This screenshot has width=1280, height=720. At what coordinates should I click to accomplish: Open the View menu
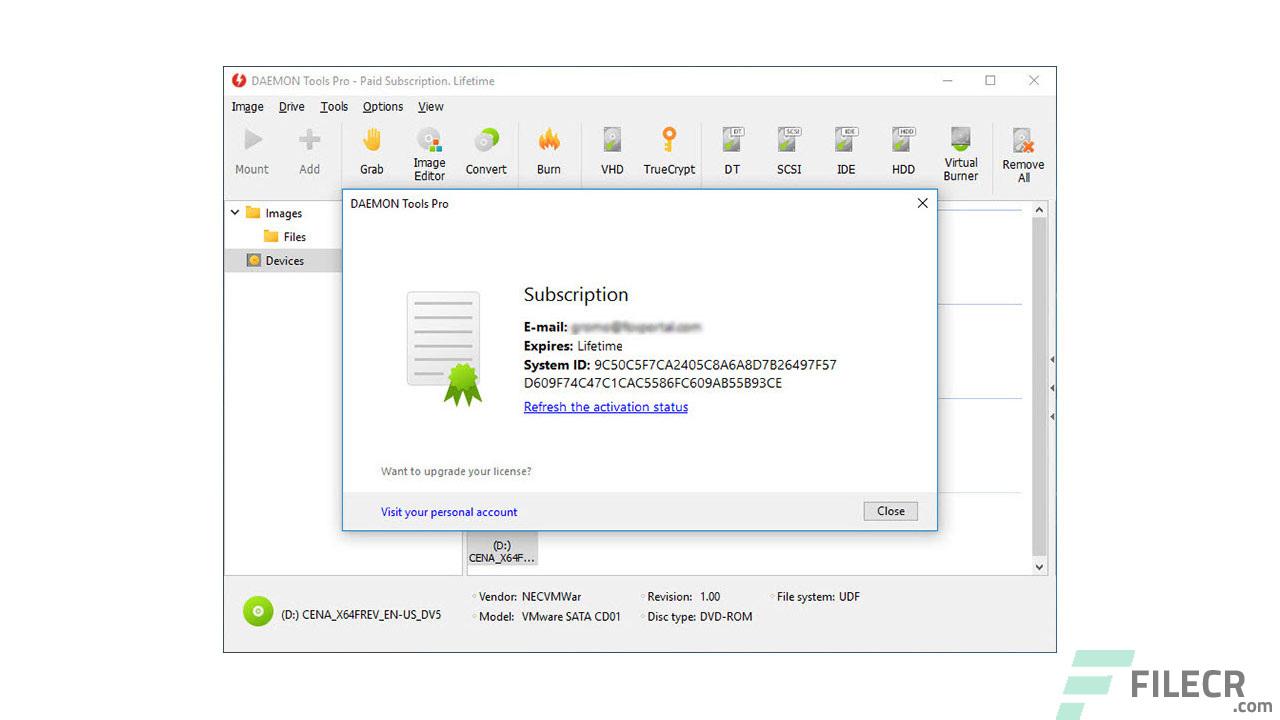click(431, 107)
